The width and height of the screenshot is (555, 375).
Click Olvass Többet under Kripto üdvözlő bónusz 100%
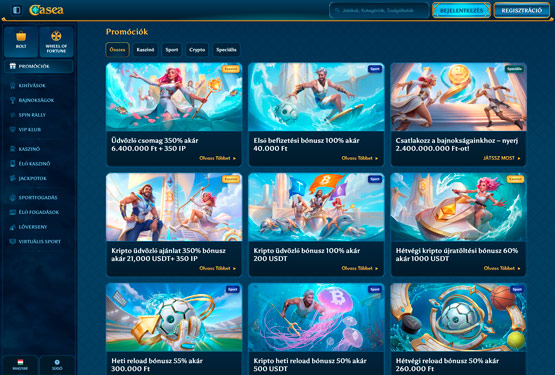click(x=360, y=268)
